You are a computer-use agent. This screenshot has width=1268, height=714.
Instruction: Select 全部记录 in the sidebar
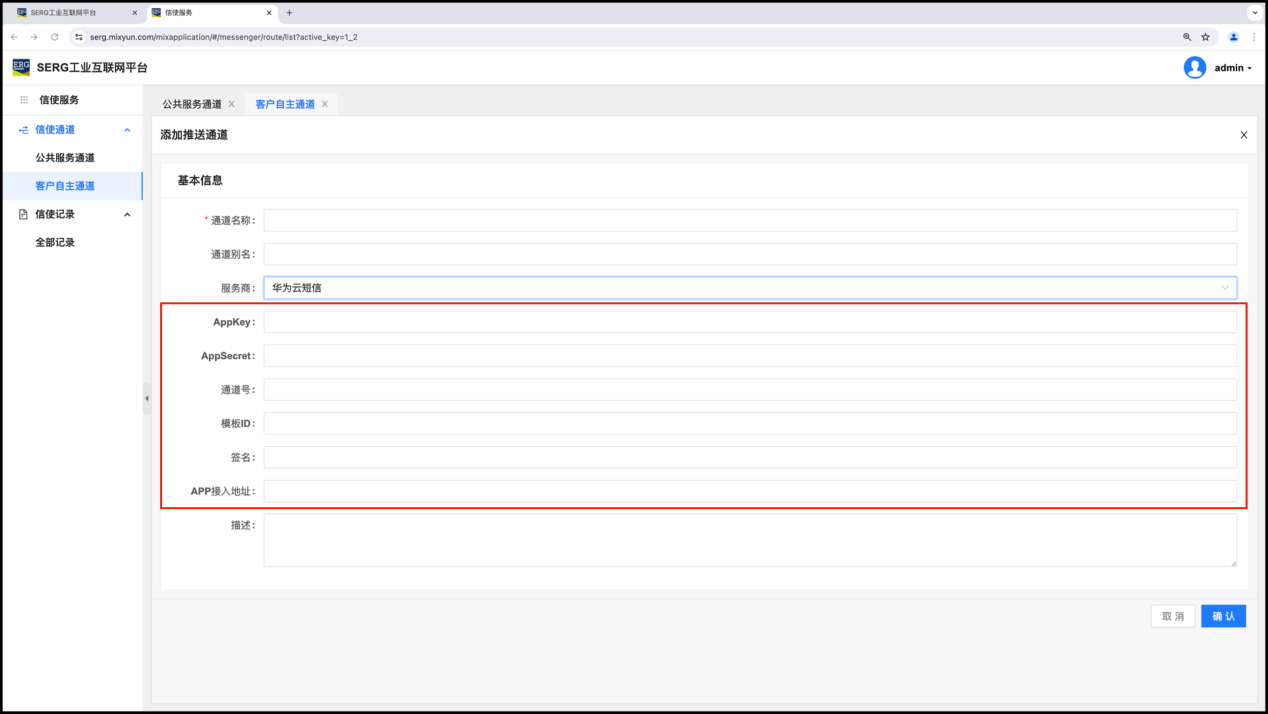[x=55, y=242]
